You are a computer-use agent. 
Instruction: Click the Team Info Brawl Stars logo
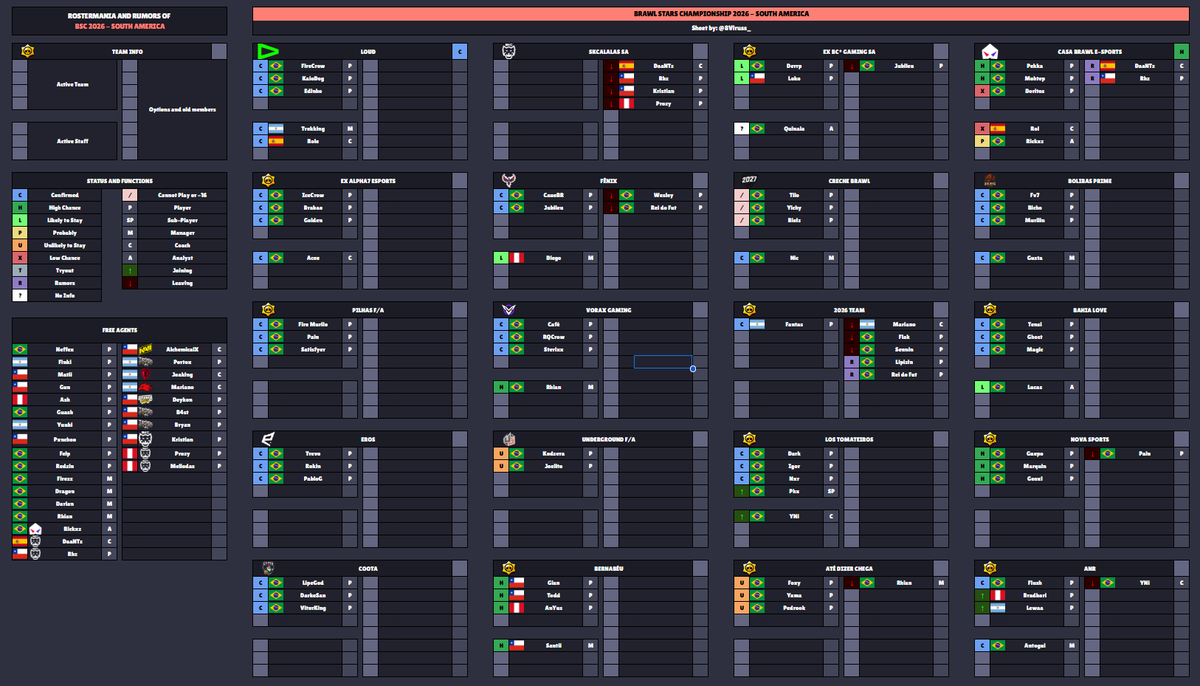26,51
